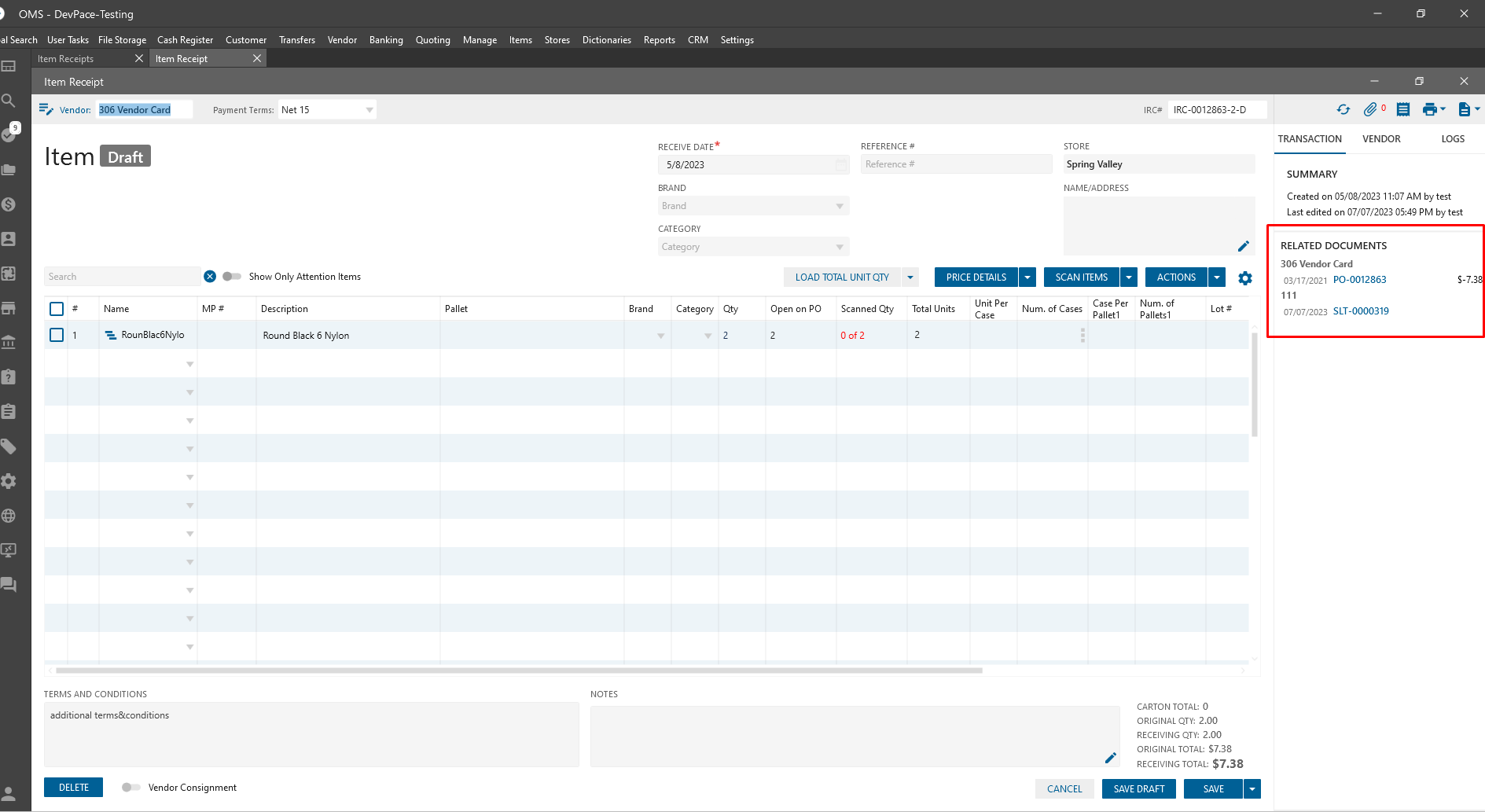This screenshot has width=1485, height=812.
Task: Click the refresh icon in the receipt toolbar
Action: click(1343, 110)
